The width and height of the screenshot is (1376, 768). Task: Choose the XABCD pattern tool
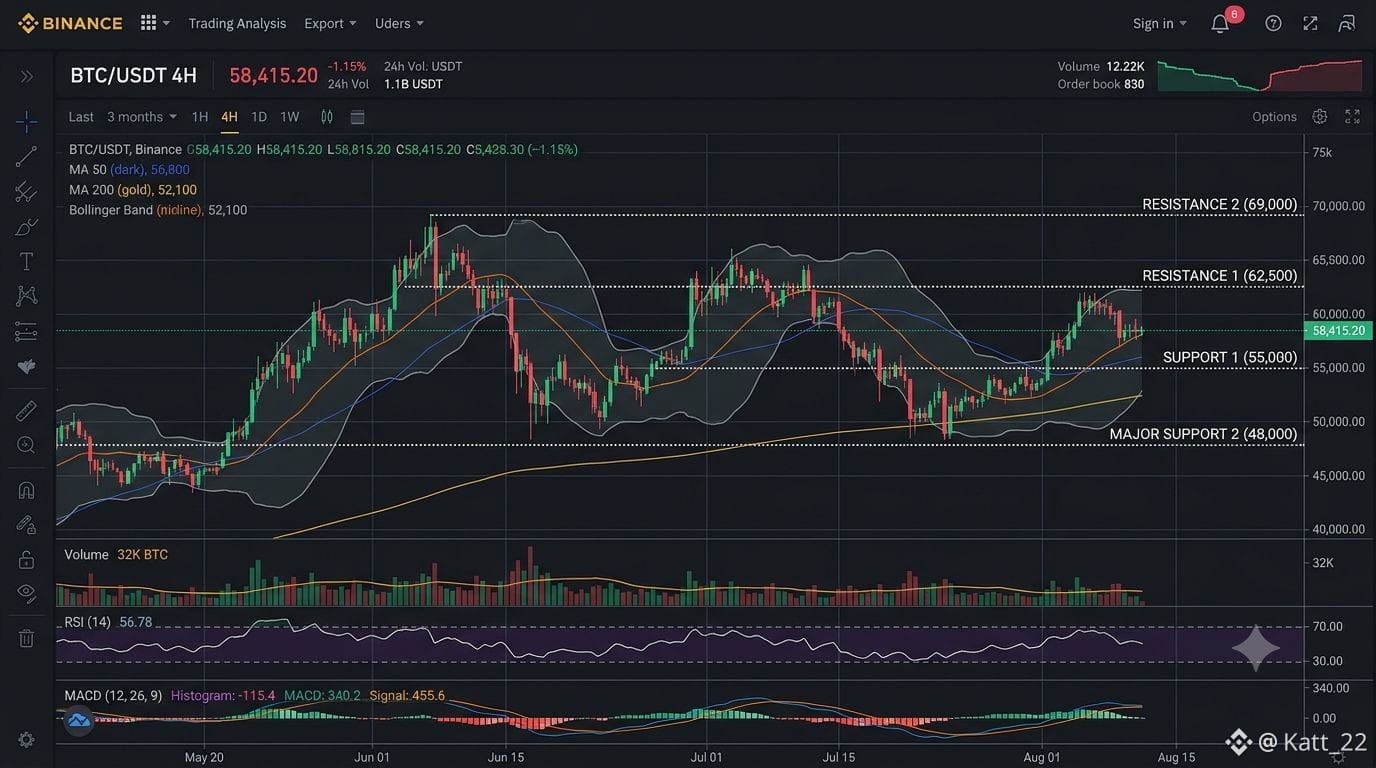coord(26,296)
